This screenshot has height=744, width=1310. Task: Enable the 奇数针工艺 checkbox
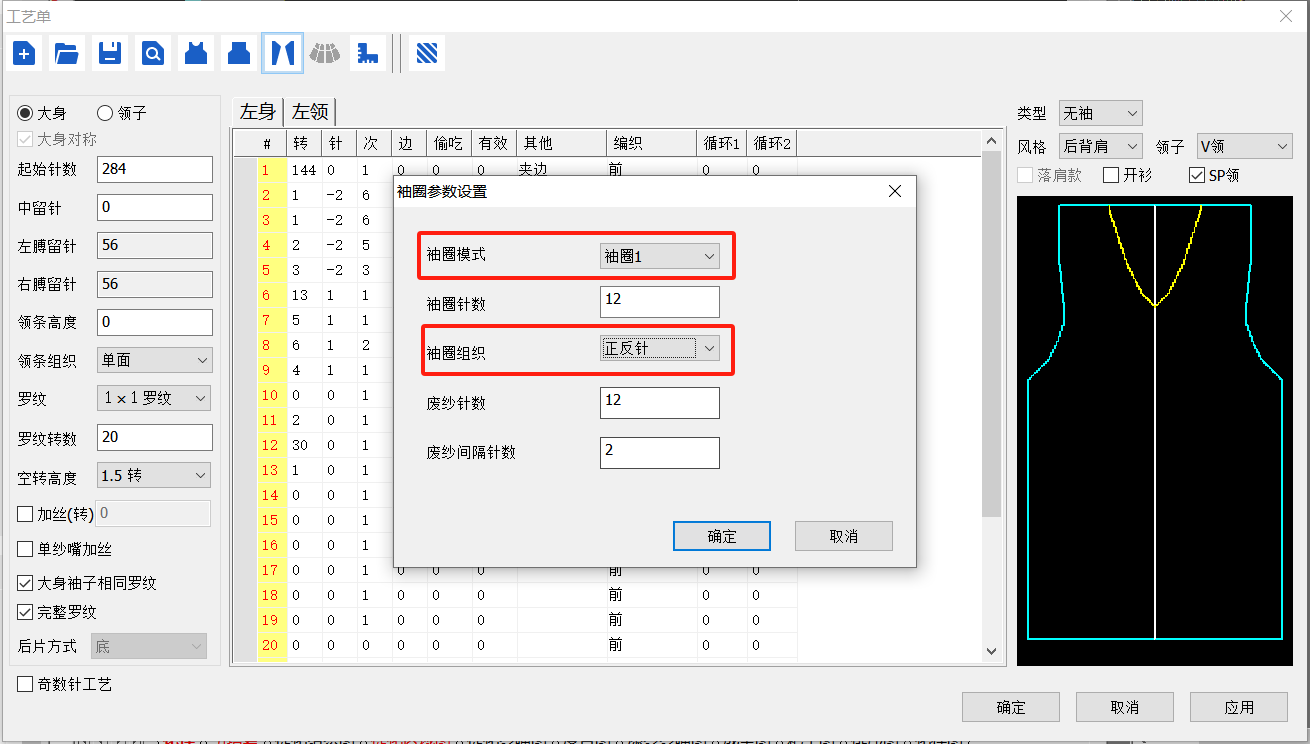(26, 684)
